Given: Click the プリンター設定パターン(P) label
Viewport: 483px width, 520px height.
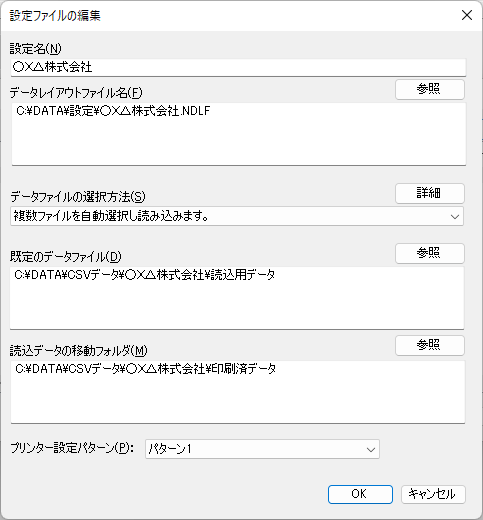Looking at the screenshot, I should pyautogui.click(x=72, y=448).
